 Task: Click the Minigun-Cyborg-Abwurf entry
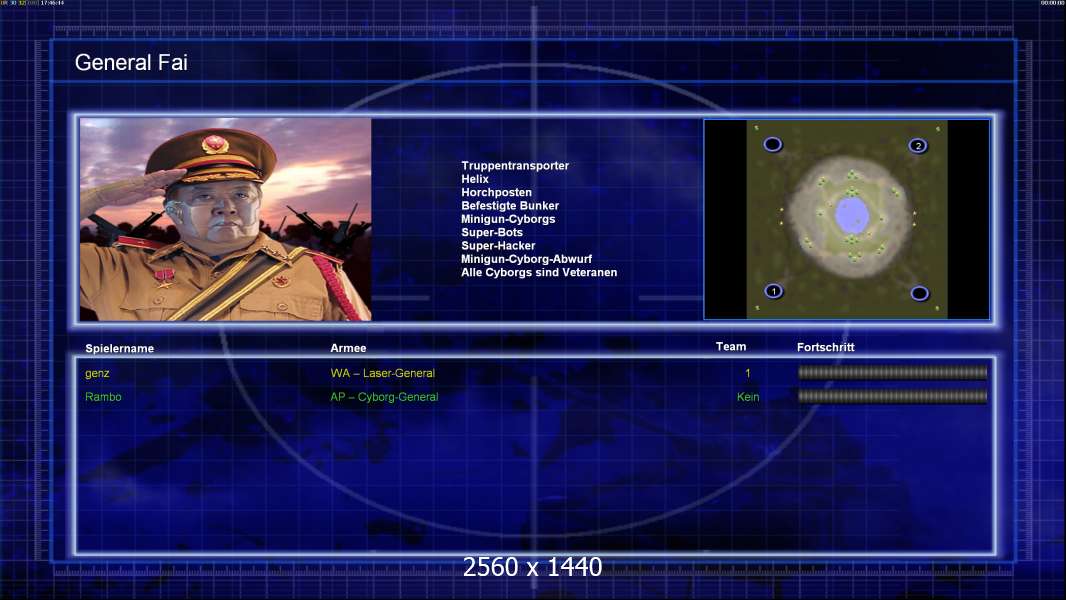point(526,259)
